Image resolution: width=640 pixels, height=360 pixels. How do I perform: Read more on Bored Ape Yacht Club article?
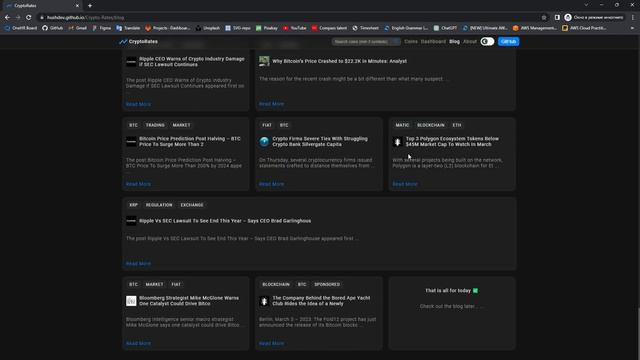pyautogui.click(x=271, y=343)
